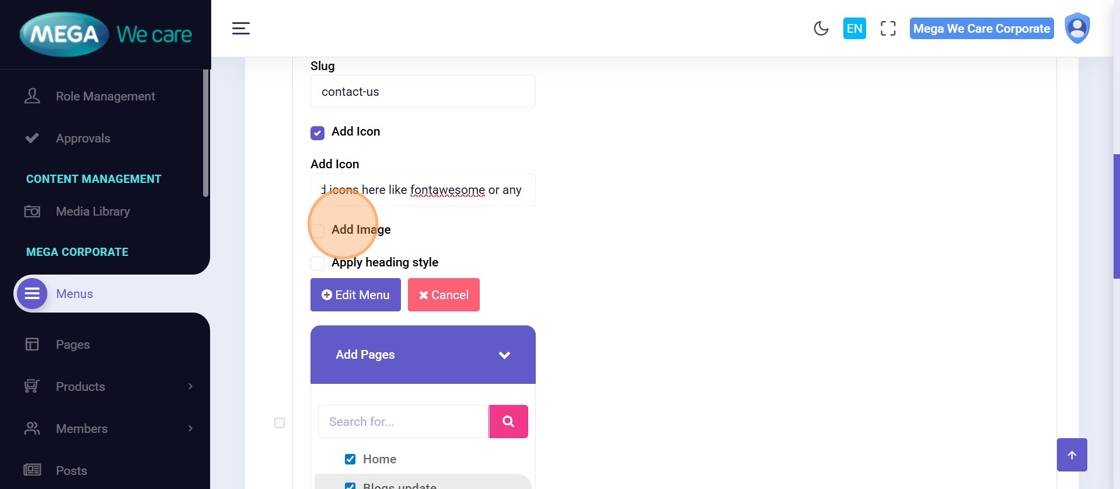The width and height of the screenshot is (1120, 489).
Task: Open Media Library from the sidebar
Action: (92, 212)
